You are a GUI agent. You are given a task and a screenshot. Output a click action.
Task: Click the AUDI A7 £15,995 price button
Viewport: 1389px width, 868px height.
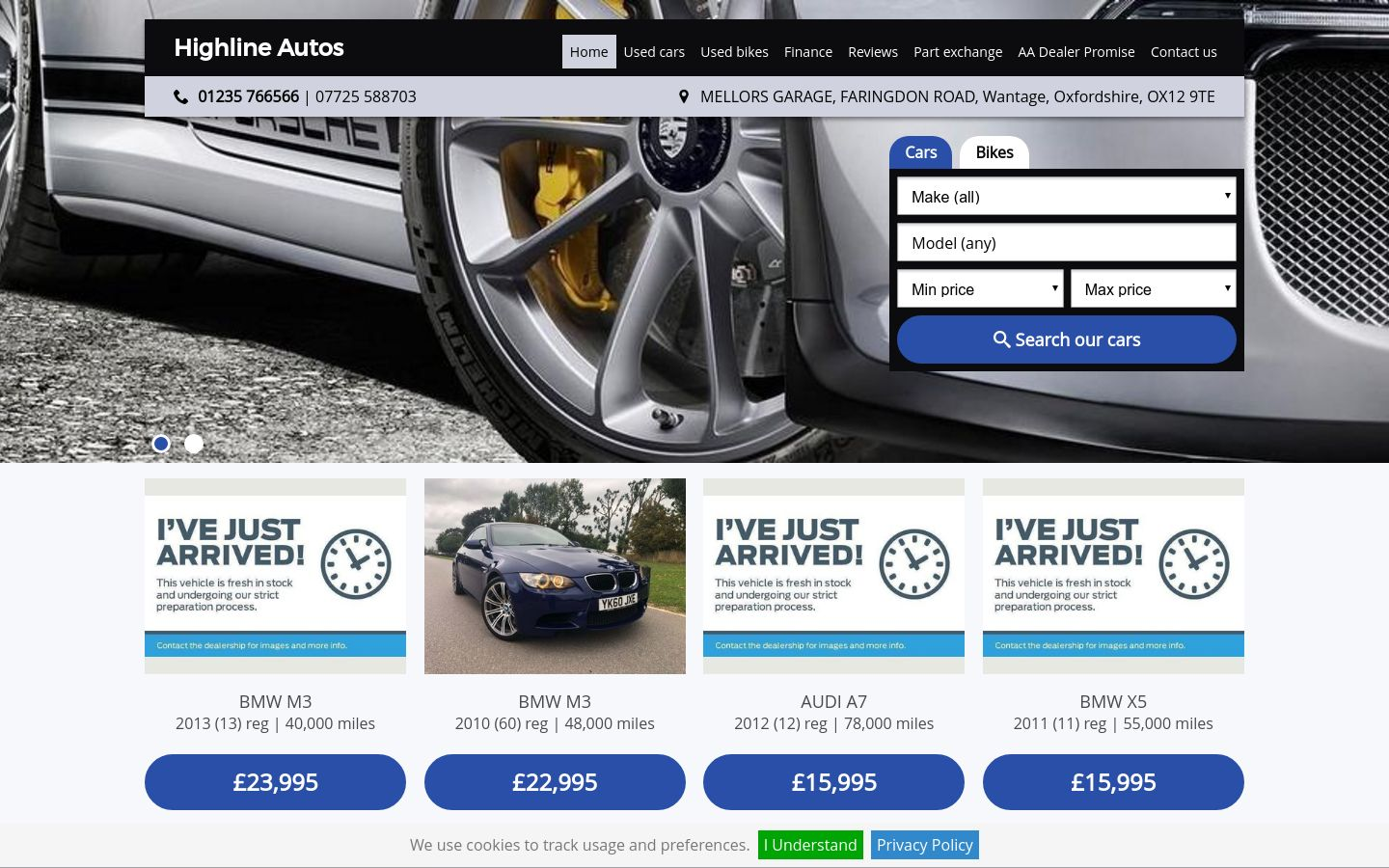[x=833, y=782]
